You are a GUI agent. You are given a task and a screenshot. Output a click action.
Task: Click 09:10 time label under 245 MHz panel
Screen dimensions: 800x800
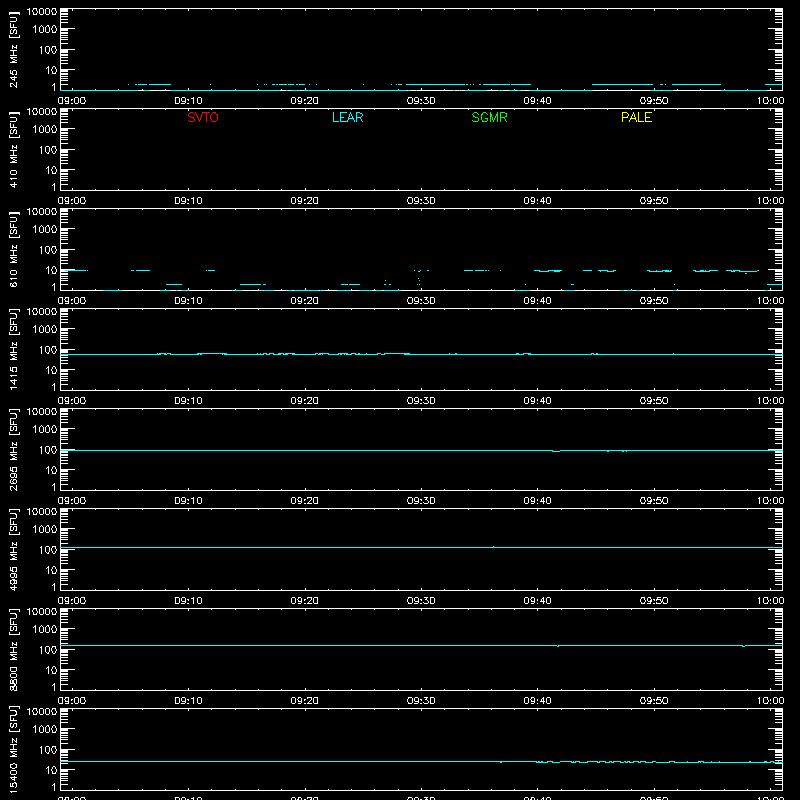pos(188,101)
